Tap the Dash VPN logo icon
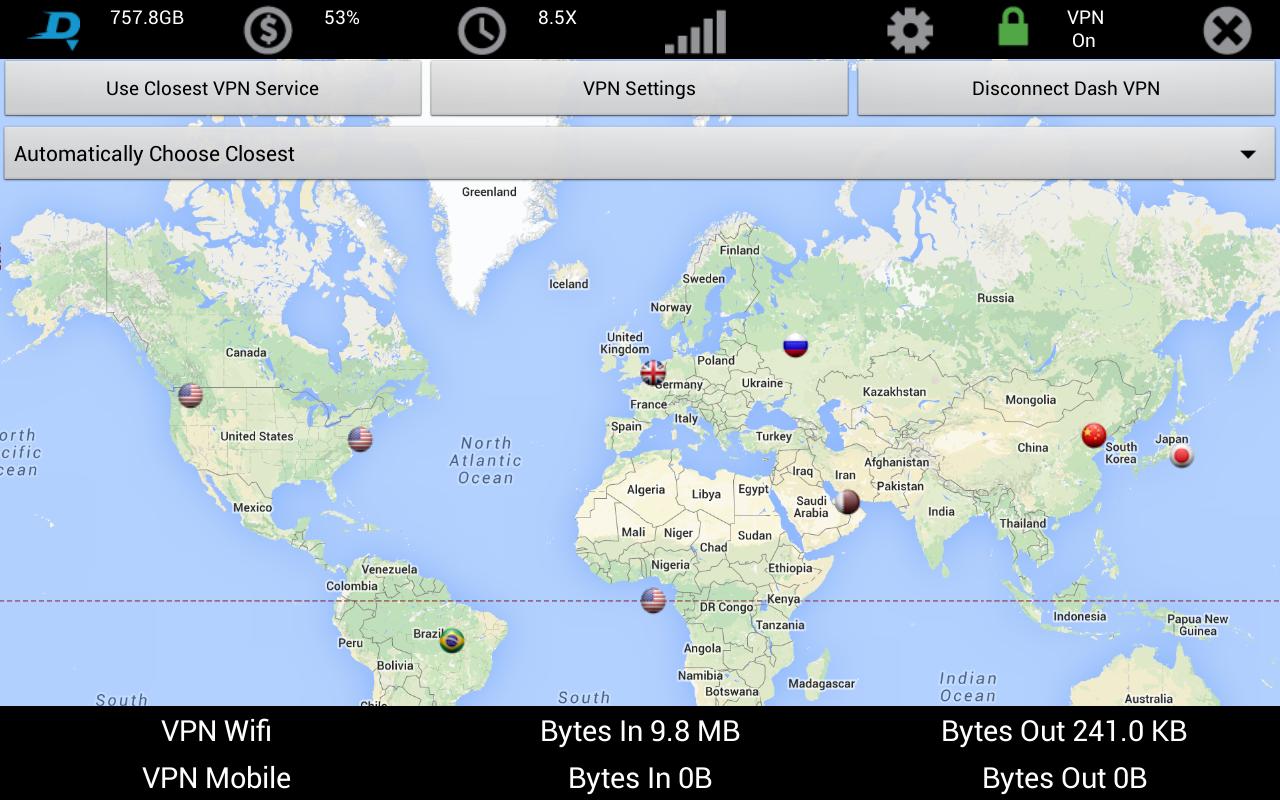 point(54,30)
